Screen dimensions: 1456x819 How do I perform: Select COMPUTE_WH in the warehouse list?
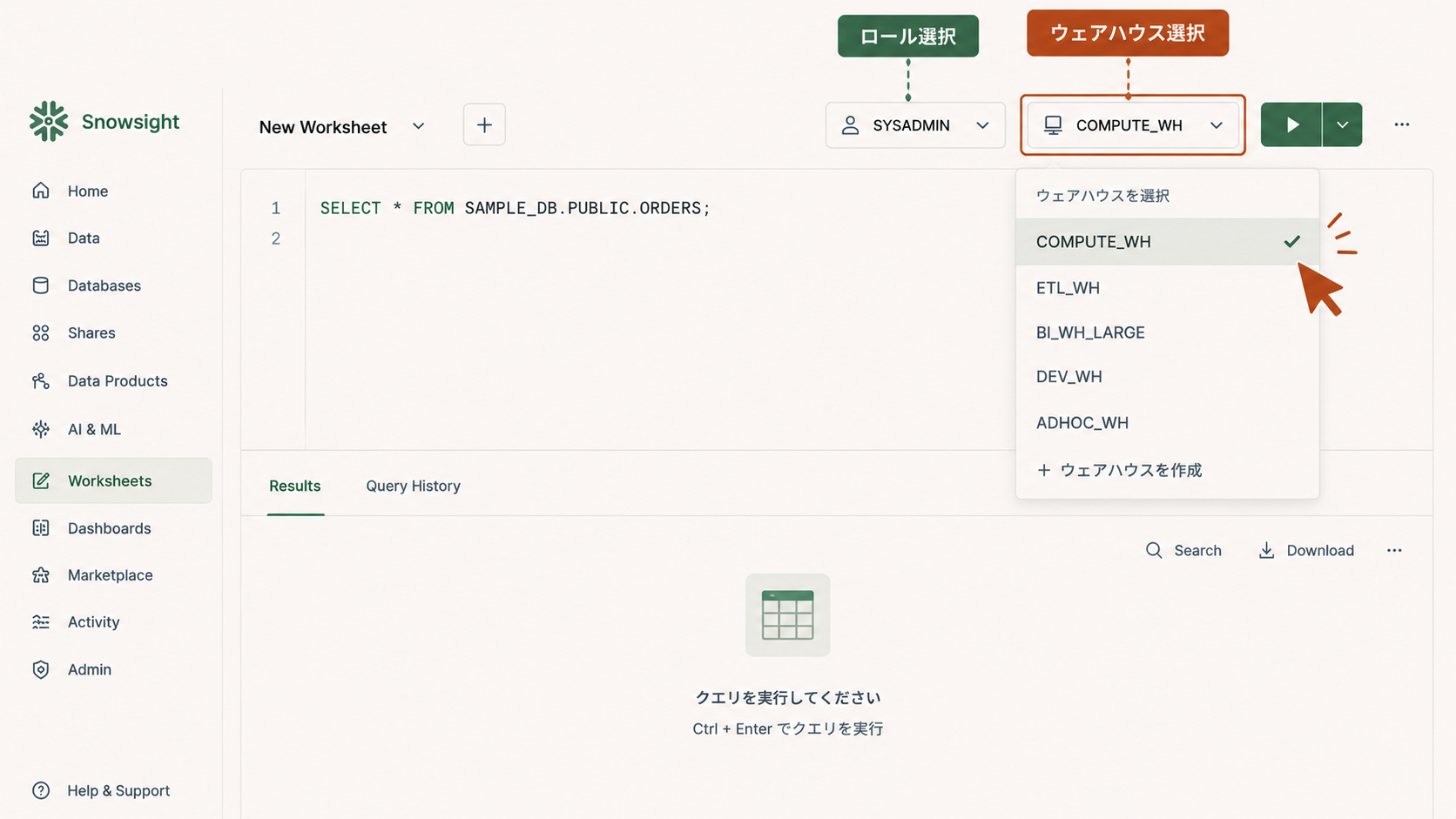click(1167, 242)
